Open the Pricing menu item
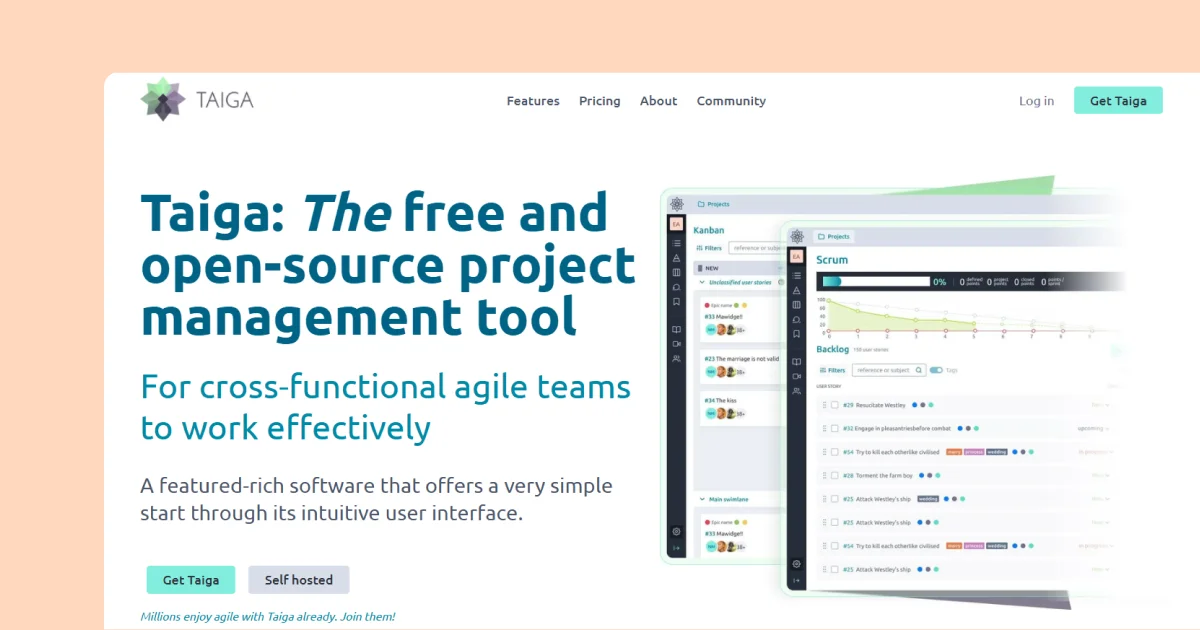This screenshot has width=1200, height=630. [x=599, y=101]
